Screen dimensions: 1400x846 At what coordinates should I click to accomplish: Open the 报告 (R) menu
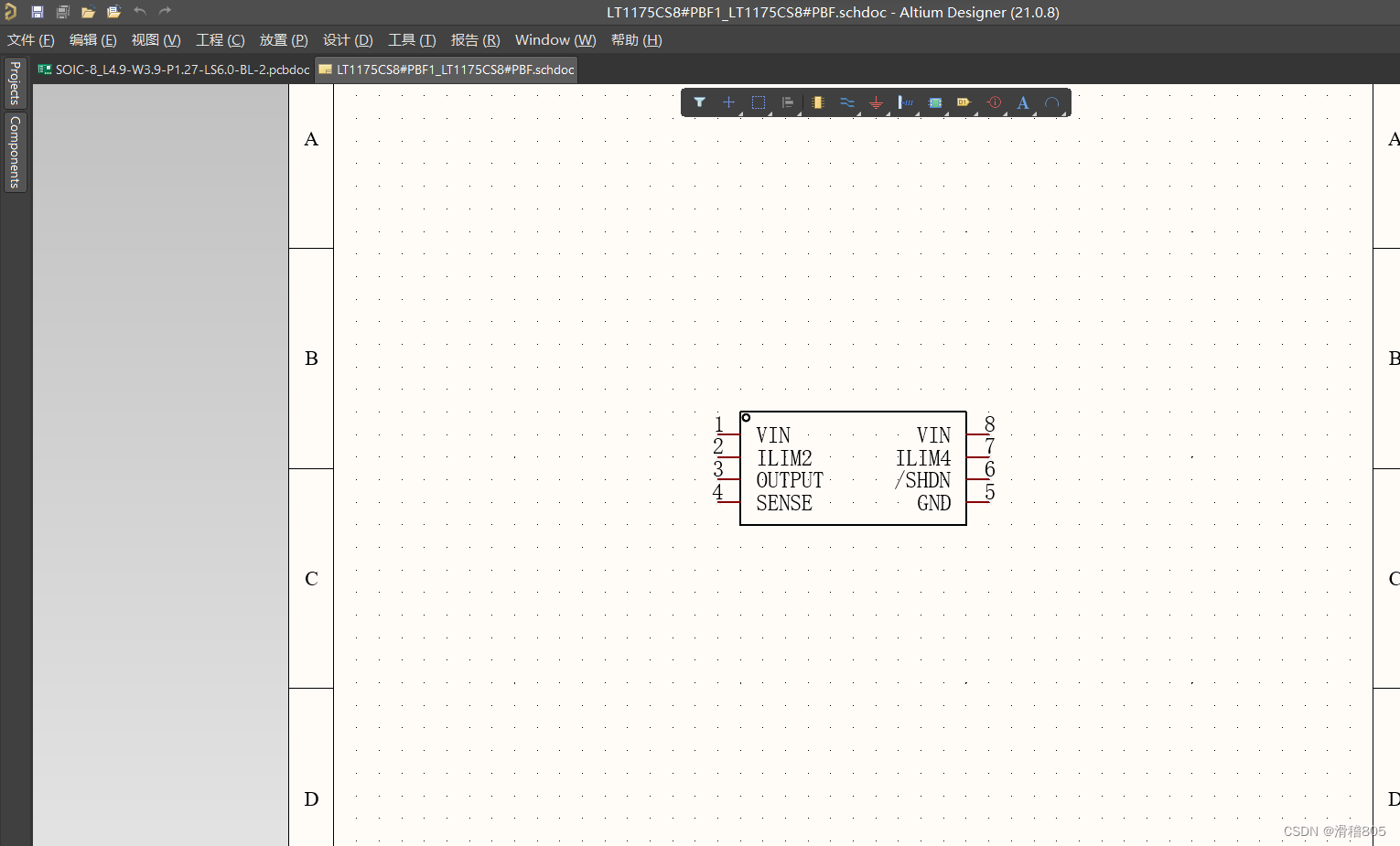coord(476,40)
